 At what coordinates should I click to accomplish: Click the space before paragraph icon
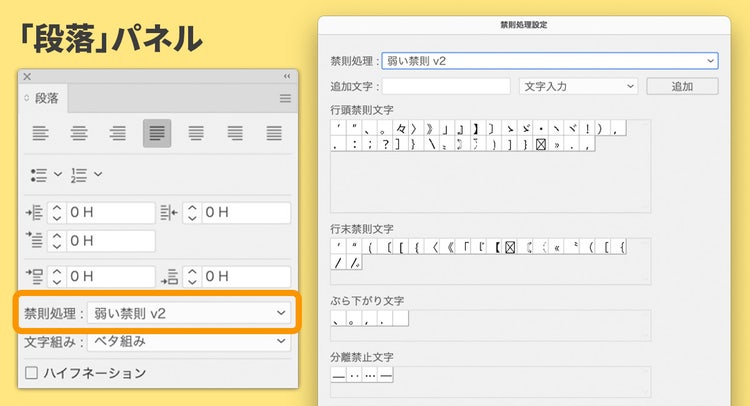[34, 276]
